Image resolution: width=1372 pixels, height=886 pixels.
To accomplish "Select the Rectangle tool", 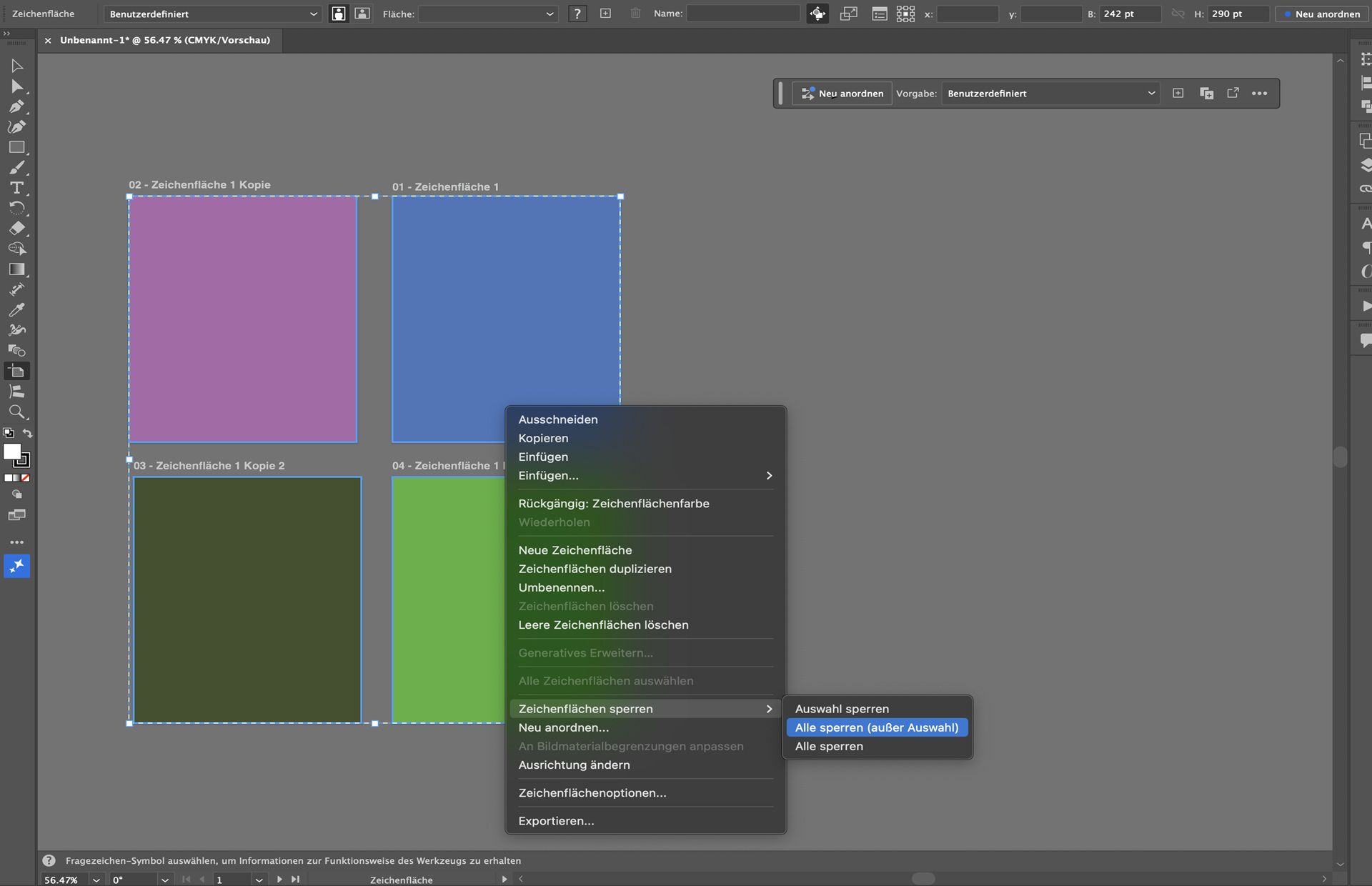I will point(16,147).
